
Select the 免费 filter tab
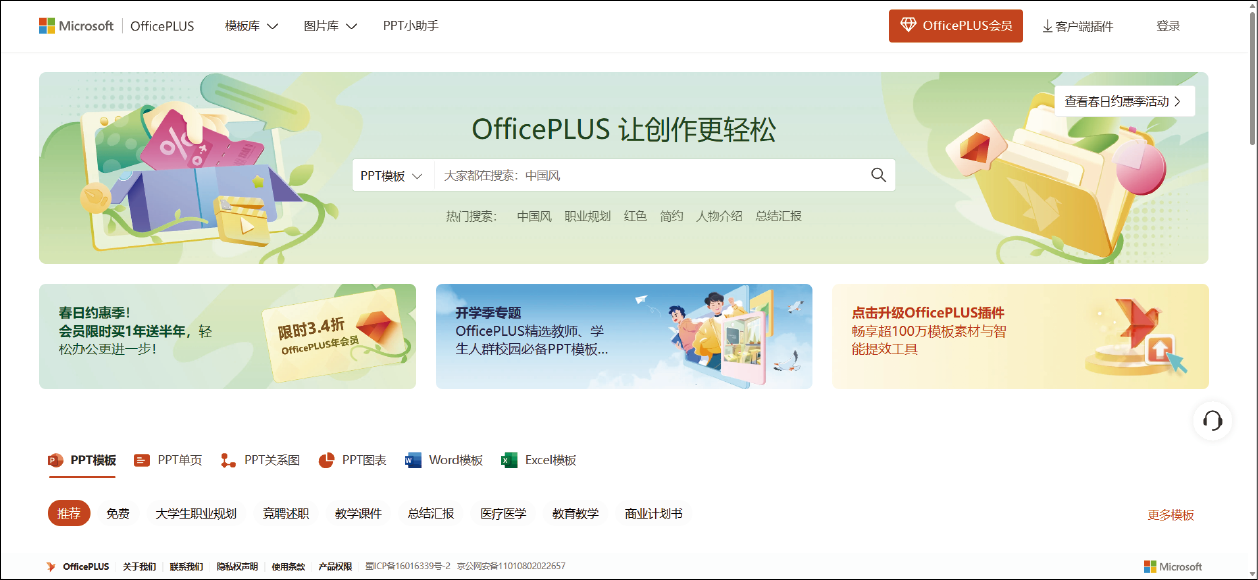click(x=118, y=514)
